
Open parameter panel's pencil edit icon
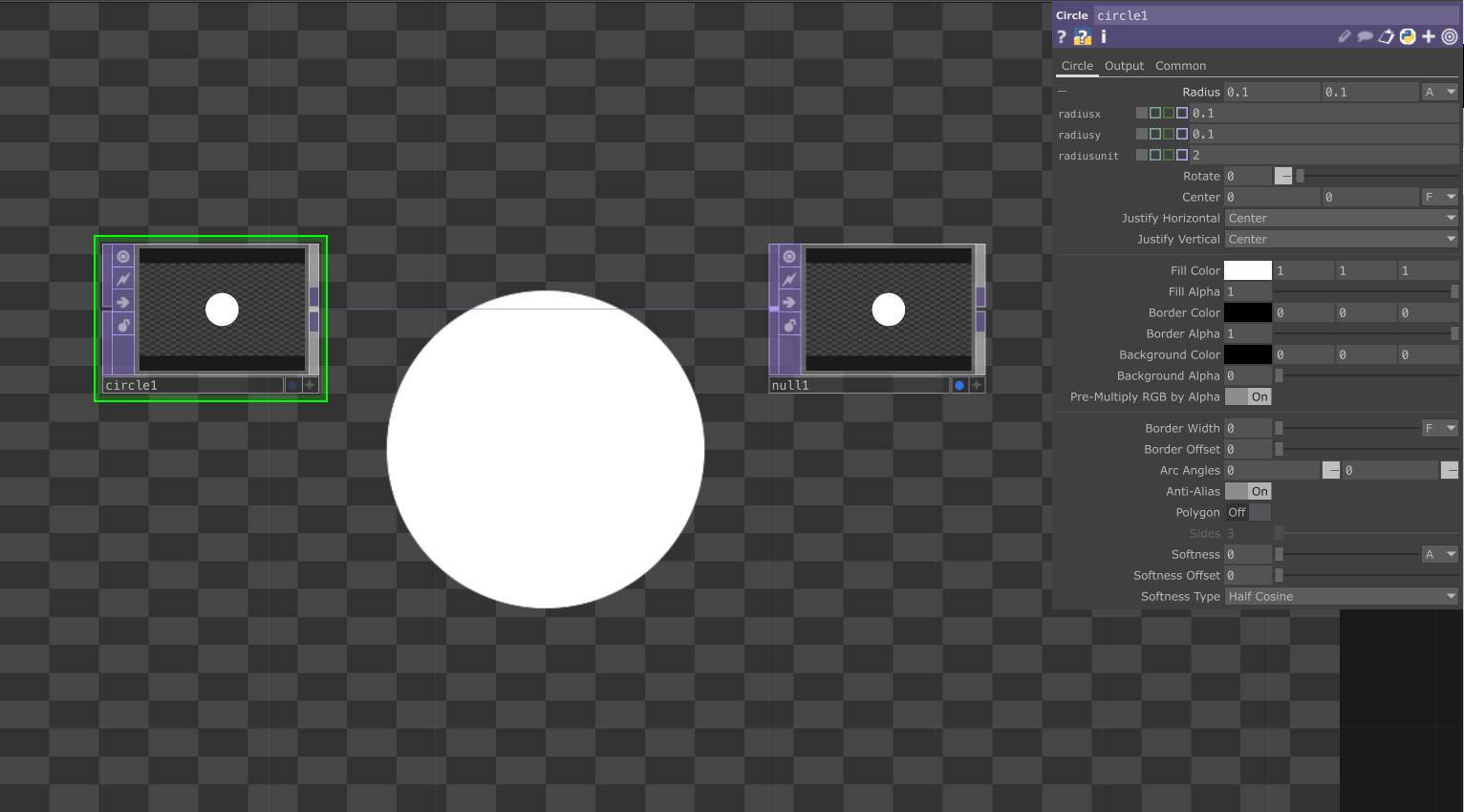click(1345, 36)
